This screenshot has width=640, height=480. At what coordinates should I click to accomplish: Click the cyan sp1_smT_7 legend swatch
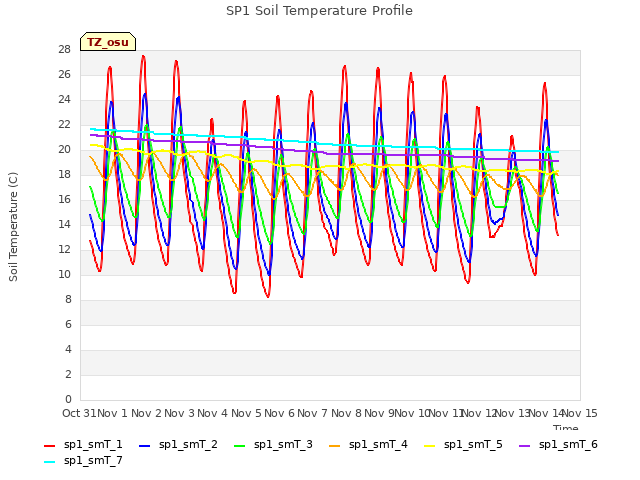point(49,462)
